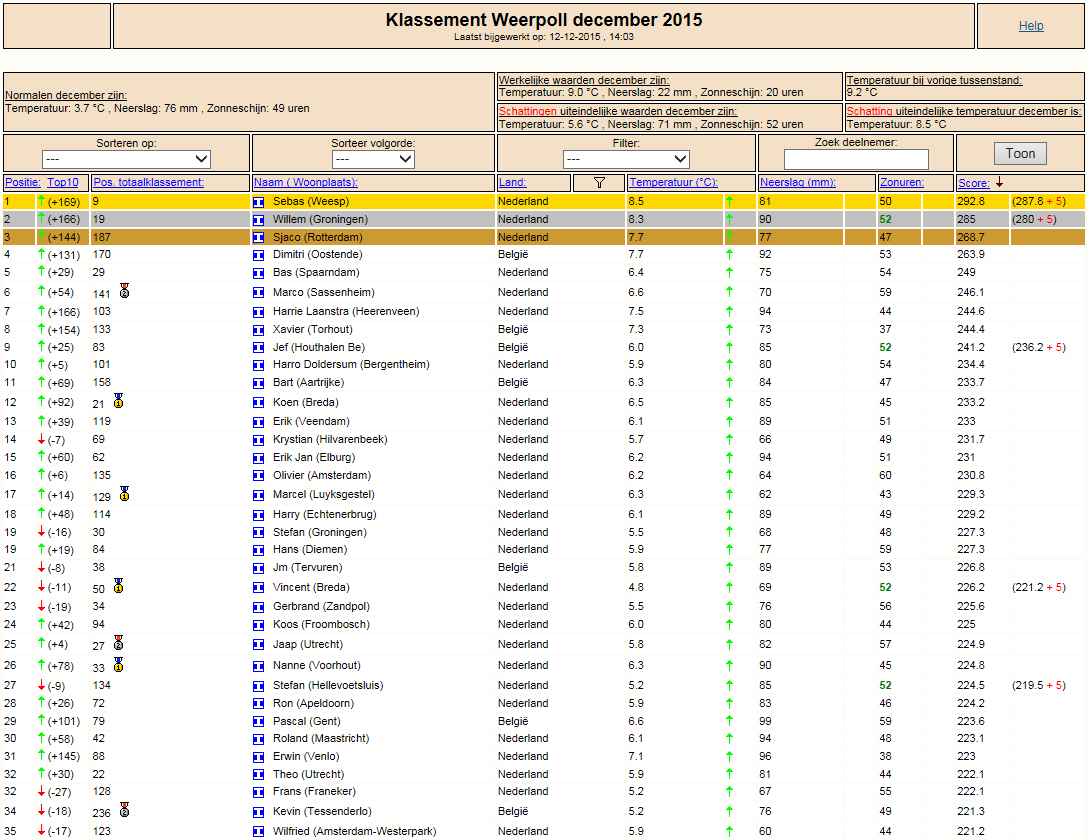Click the Zoek deelnemer search field

point(856,160)
